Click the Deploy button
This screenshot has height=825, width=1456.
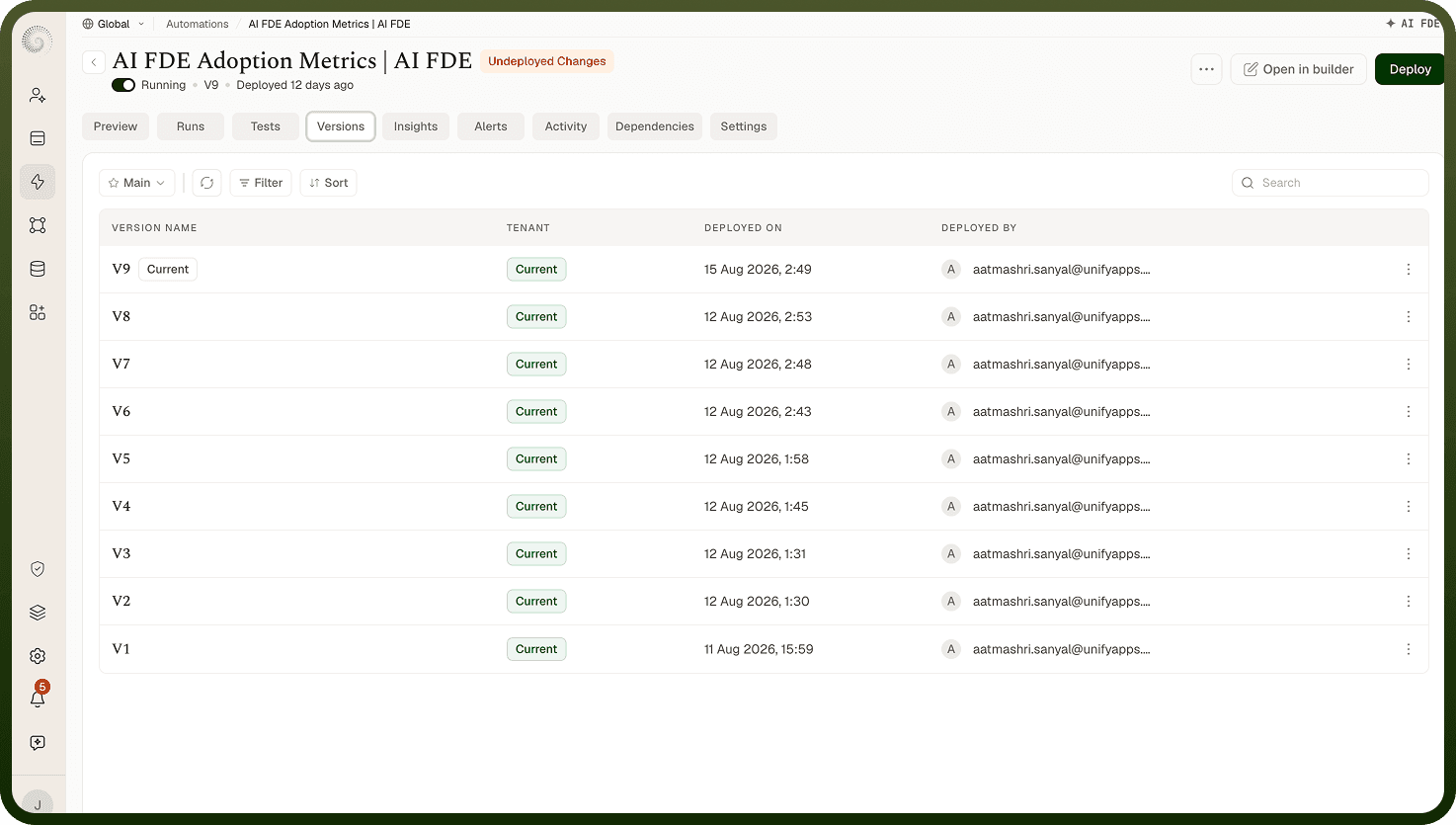1410,69
